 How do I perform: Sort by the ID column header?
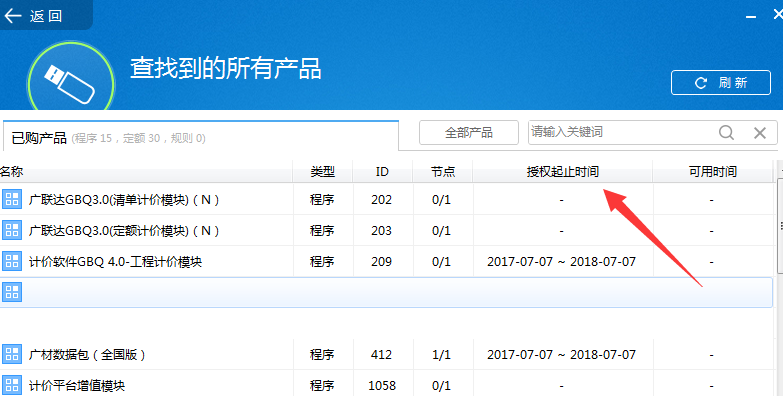click(383, 171)
